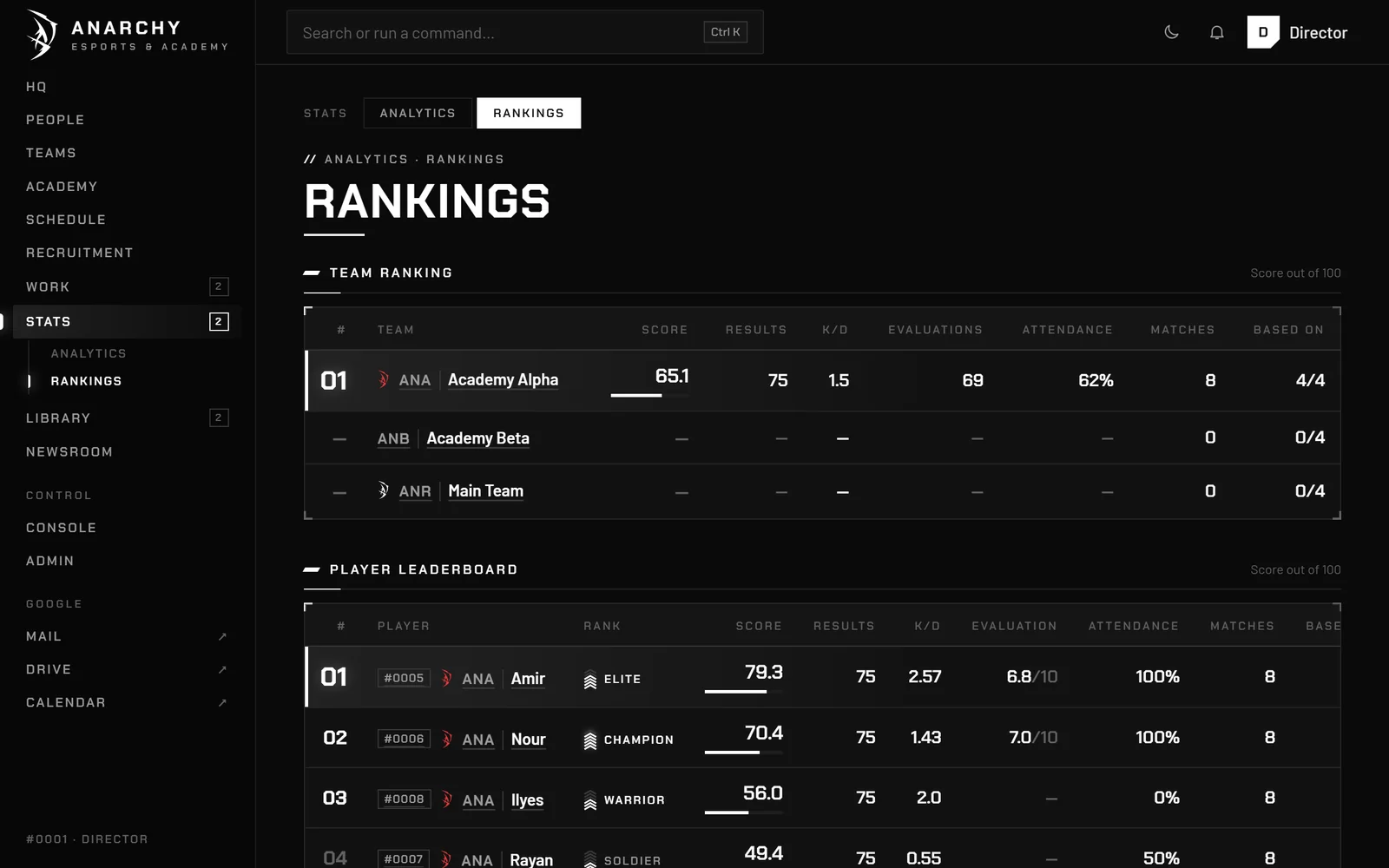Click team logo beside Ilyes

(x=447, y=799)
